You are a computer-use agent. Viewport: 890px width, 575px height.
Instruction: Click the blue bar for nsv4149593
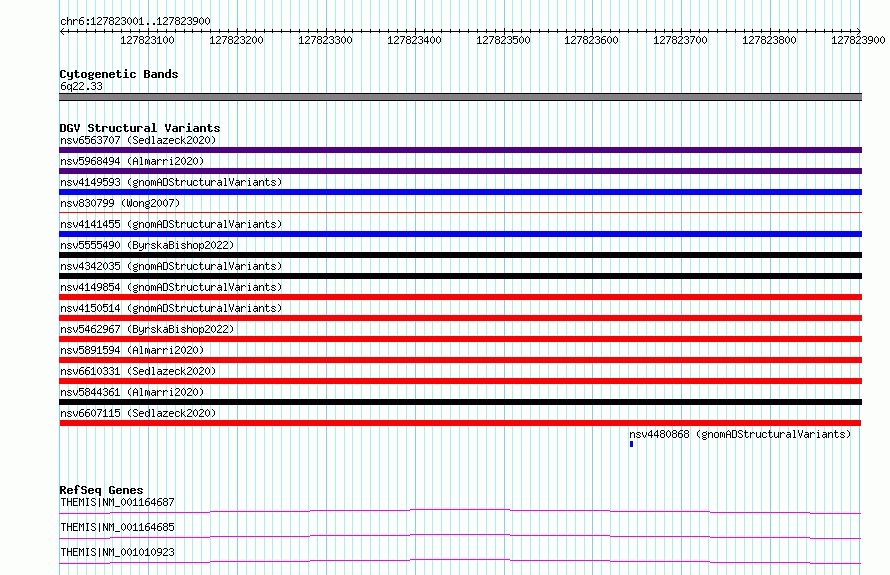coord(460,192)
